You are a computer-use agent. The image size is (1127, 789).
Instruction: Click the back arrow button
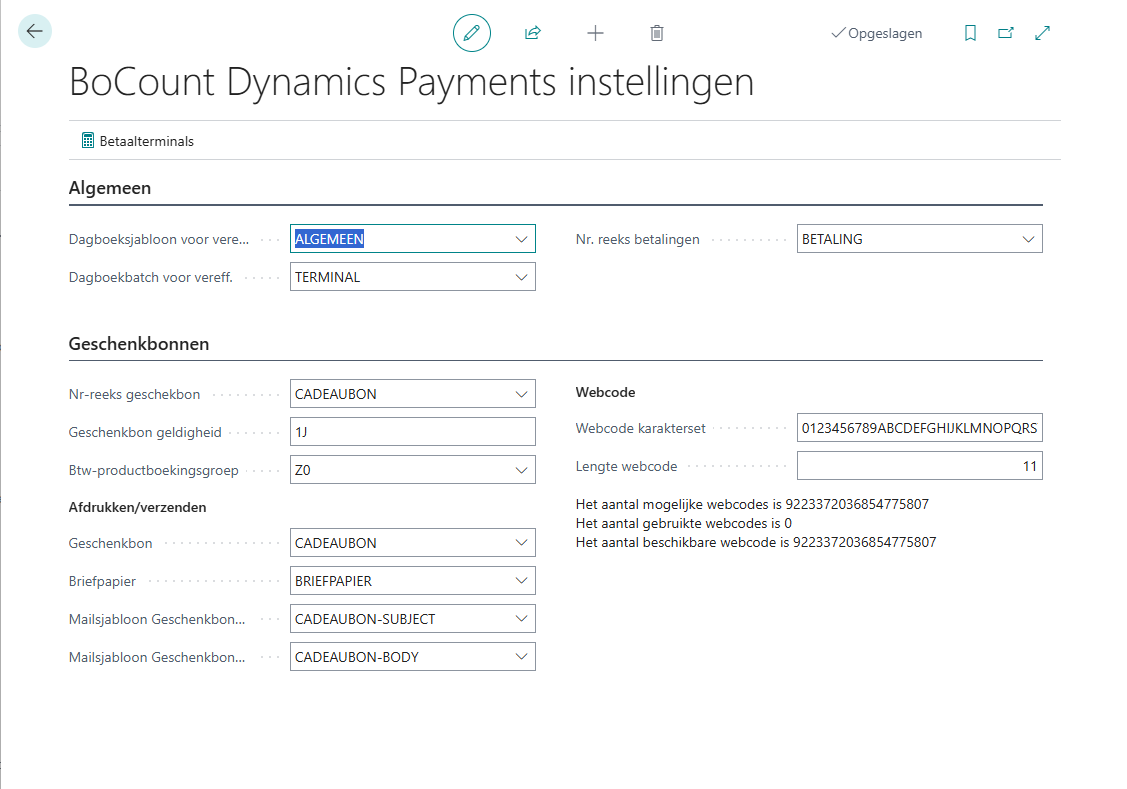pos(35,32)
